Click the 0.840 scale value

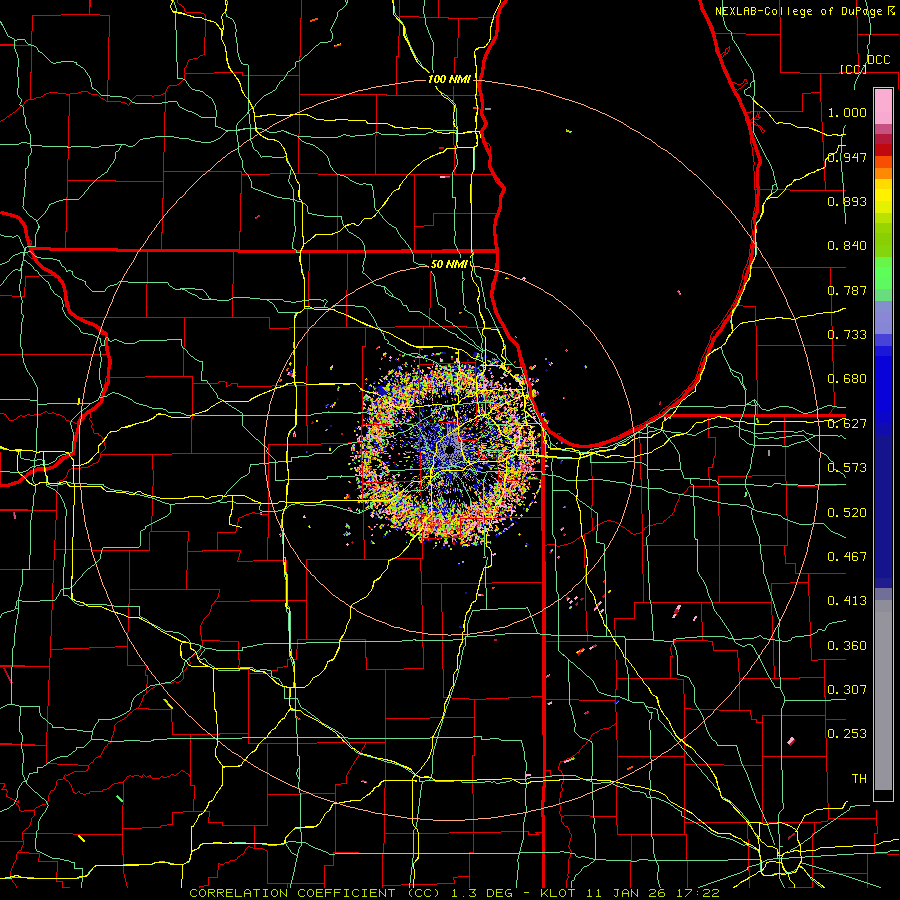click(847, 246)
